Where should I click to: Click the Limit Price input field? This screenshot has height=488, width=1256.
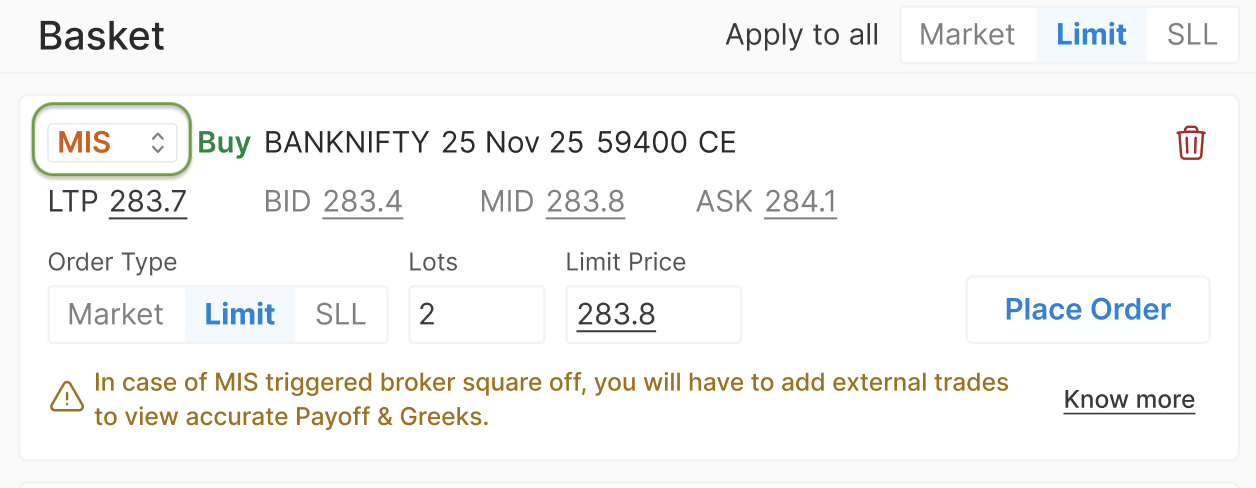click(652, 314)
